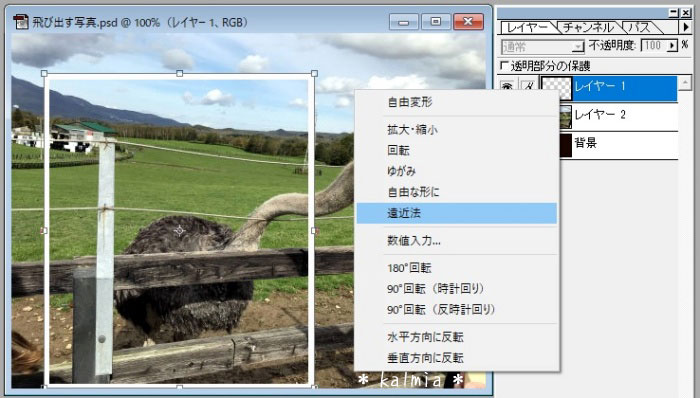
Task: Open the 通常 blend mode dropdown
Action: (x=542, y=46)
